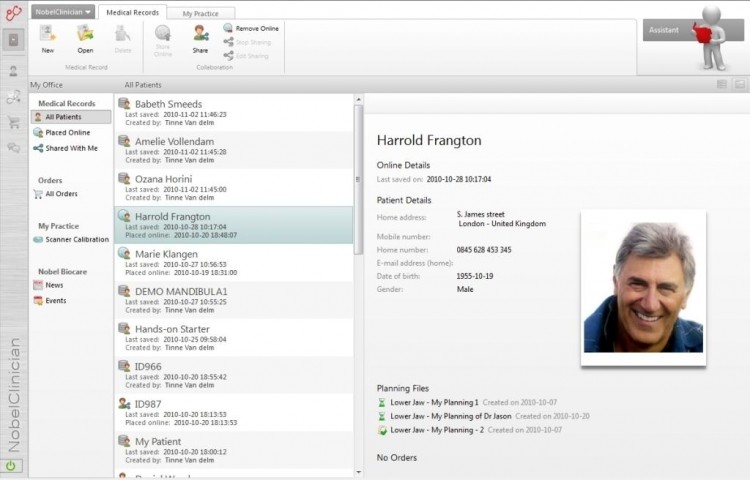Viewport: 750px width, 480px height.
Task: Open Scanner Calibration
Action: (x=71, y=239)
